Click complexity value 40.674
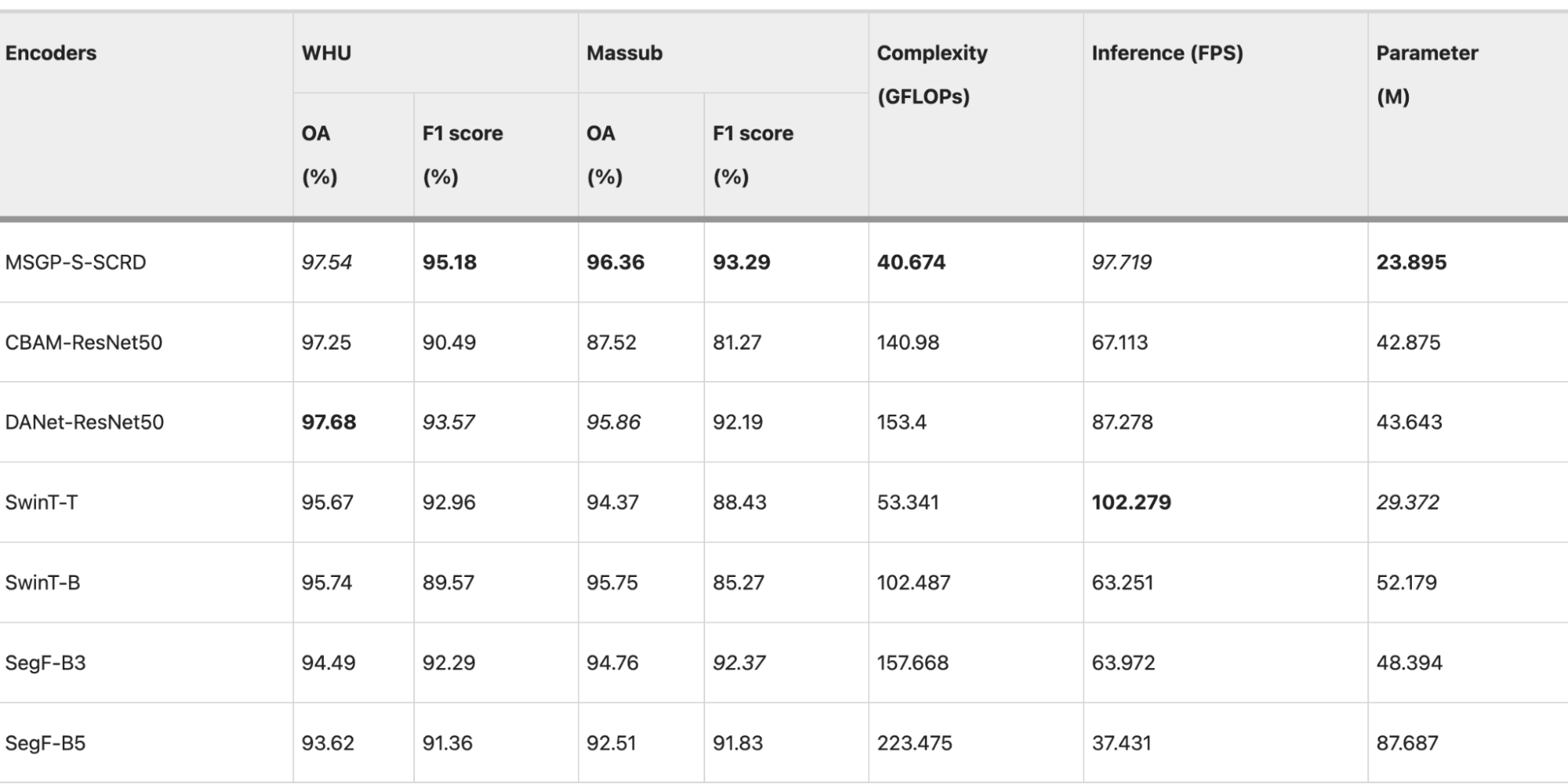The width and height of the screenshot is (1568, 784). click(911, 263)
